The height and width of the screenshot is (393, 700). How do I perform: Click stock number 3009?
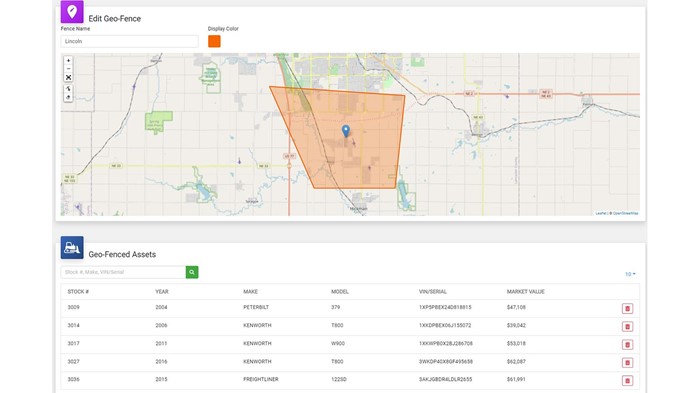click(73, 307)
